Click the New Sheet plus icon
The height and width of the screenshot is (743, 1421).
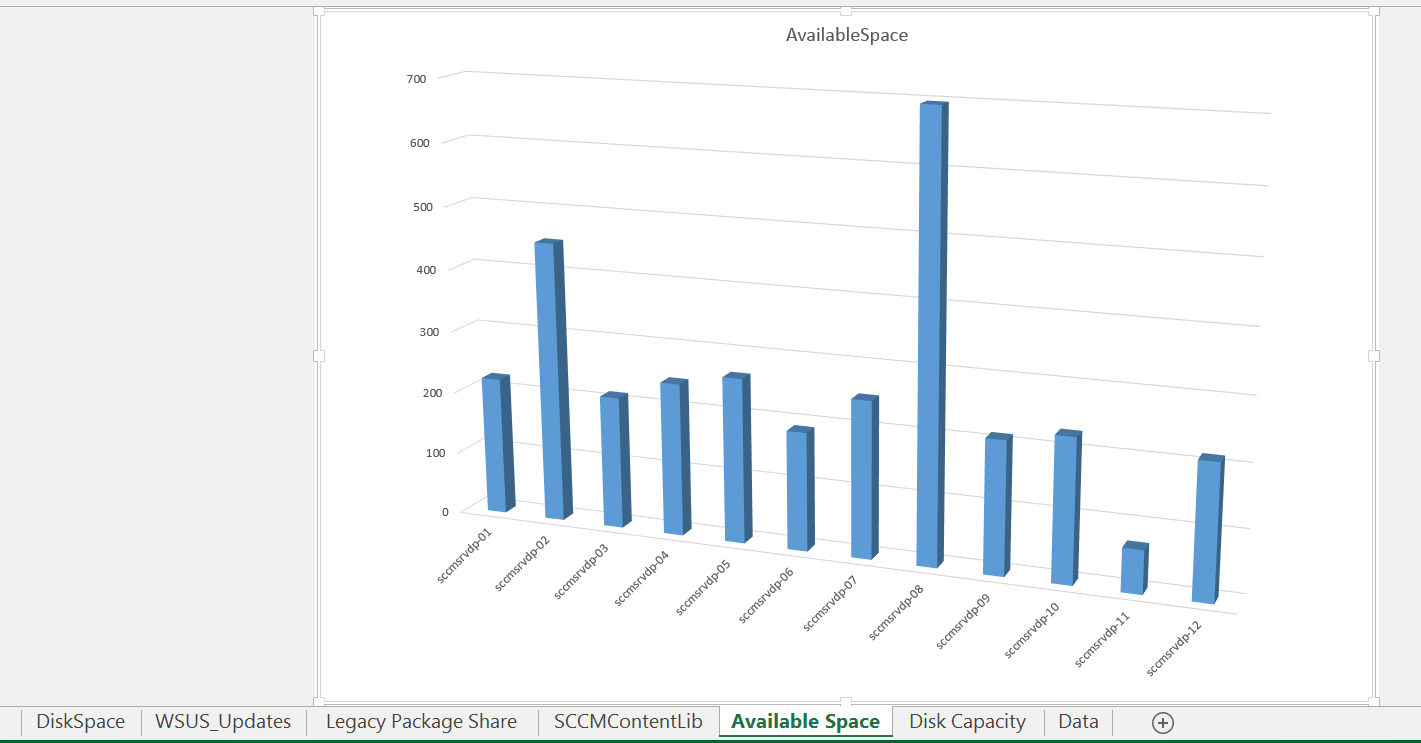click(1162, 722)
